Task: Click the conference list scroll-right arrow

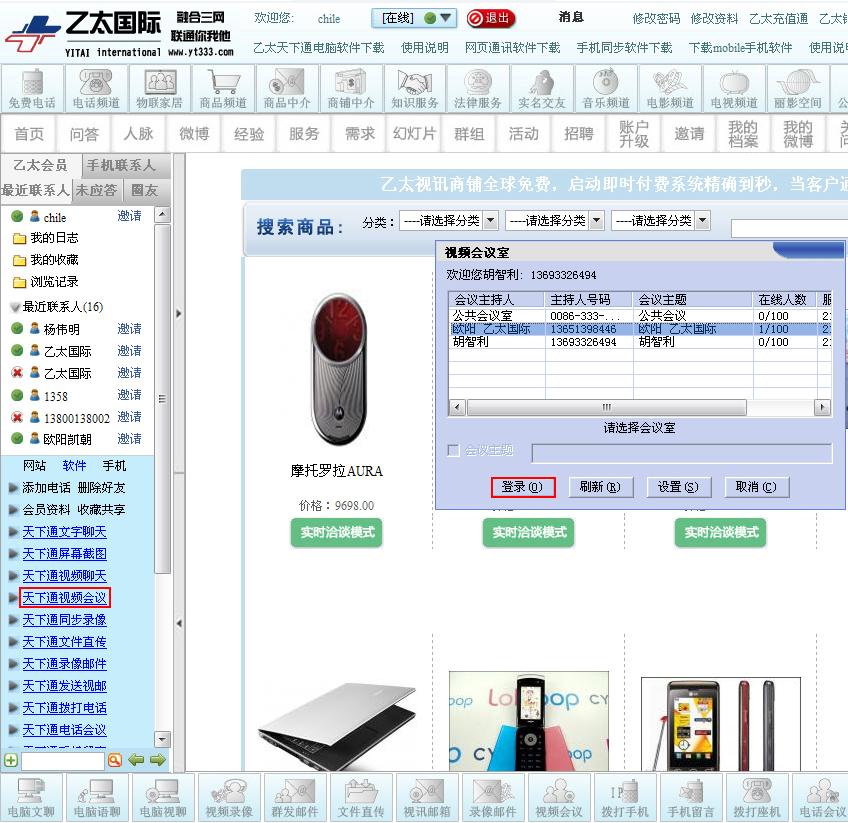Action: tap(823, 407)
